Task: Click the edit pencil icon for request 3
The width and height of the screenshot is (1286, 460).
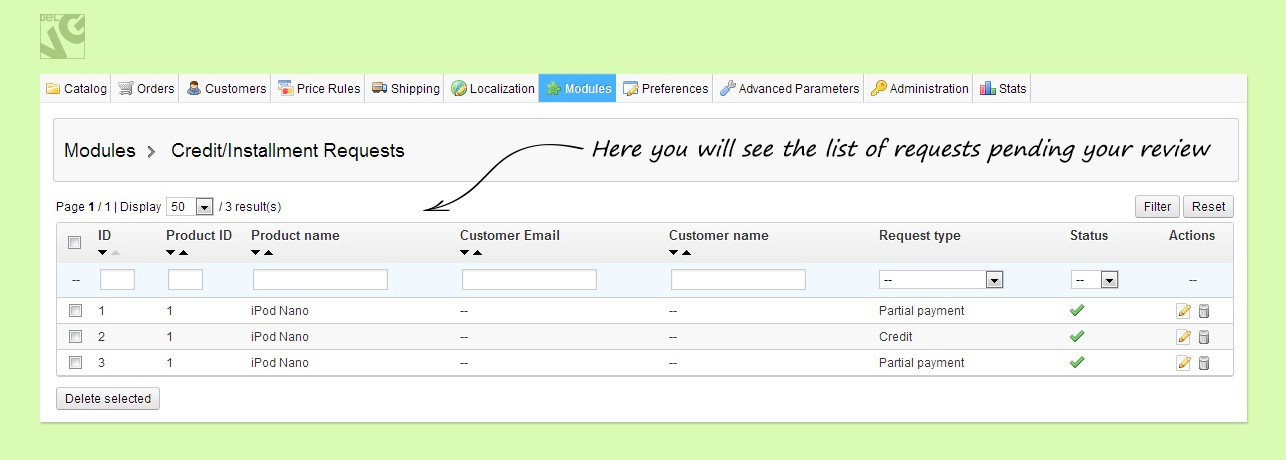Action: (1184, 363)
